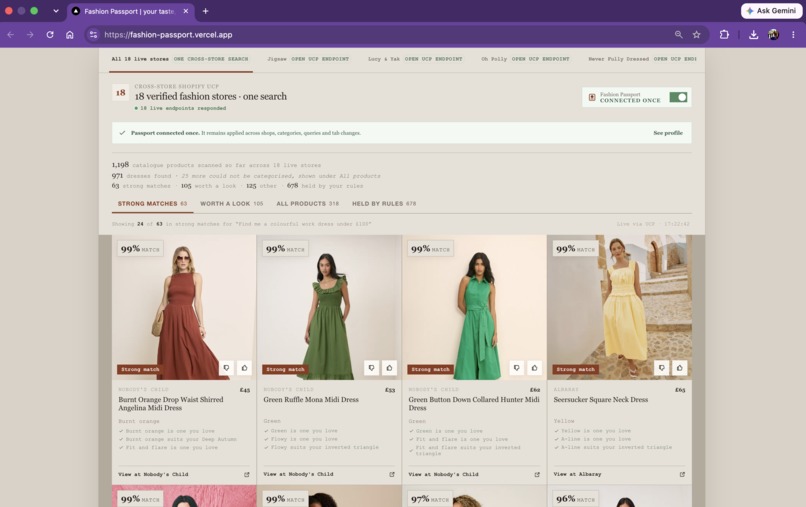Click the Fashion Passport browser tab title

tap(130, 11)
